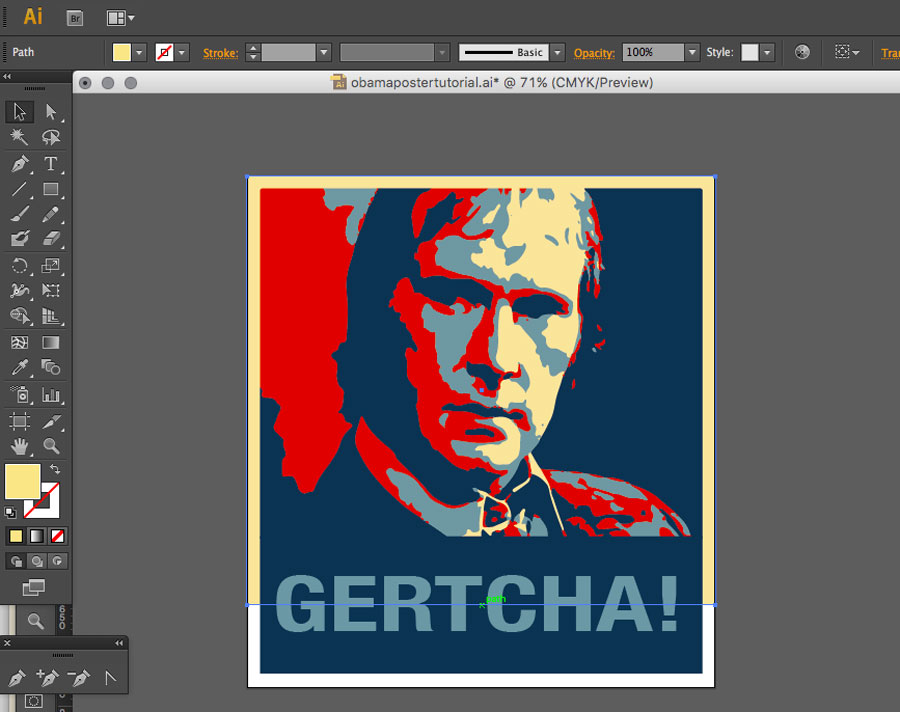The image size is (900, 712).
Task: Open the stroke color dropdown in control bar
Action: click(x=182, y=52)
